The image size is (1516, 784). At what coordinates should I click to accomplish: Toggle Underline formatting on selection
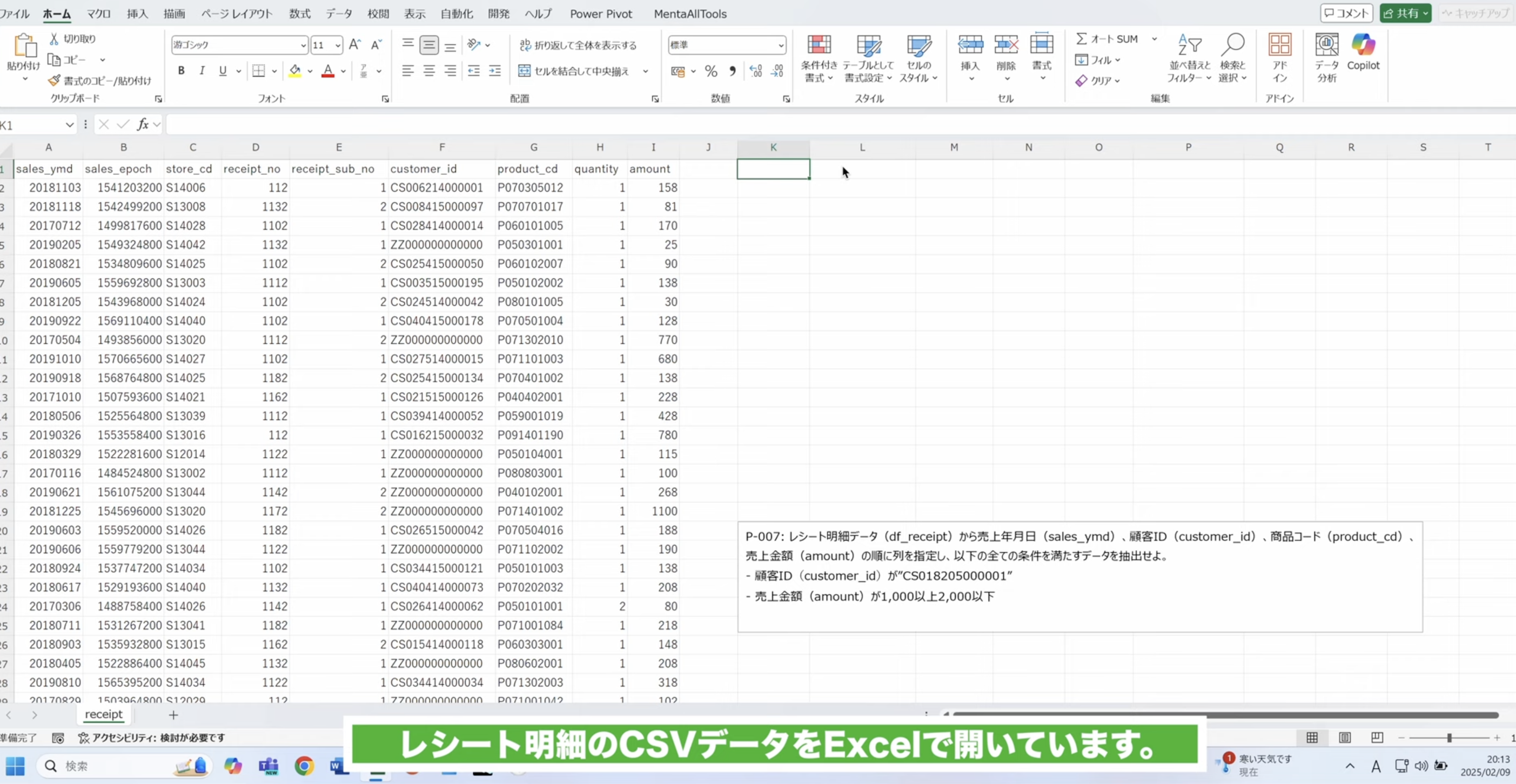[222, 70]
